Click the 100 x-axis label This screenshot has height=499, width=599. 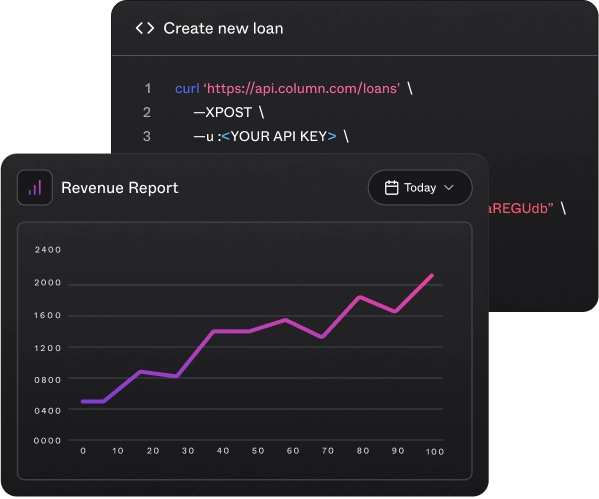(435, 452)
